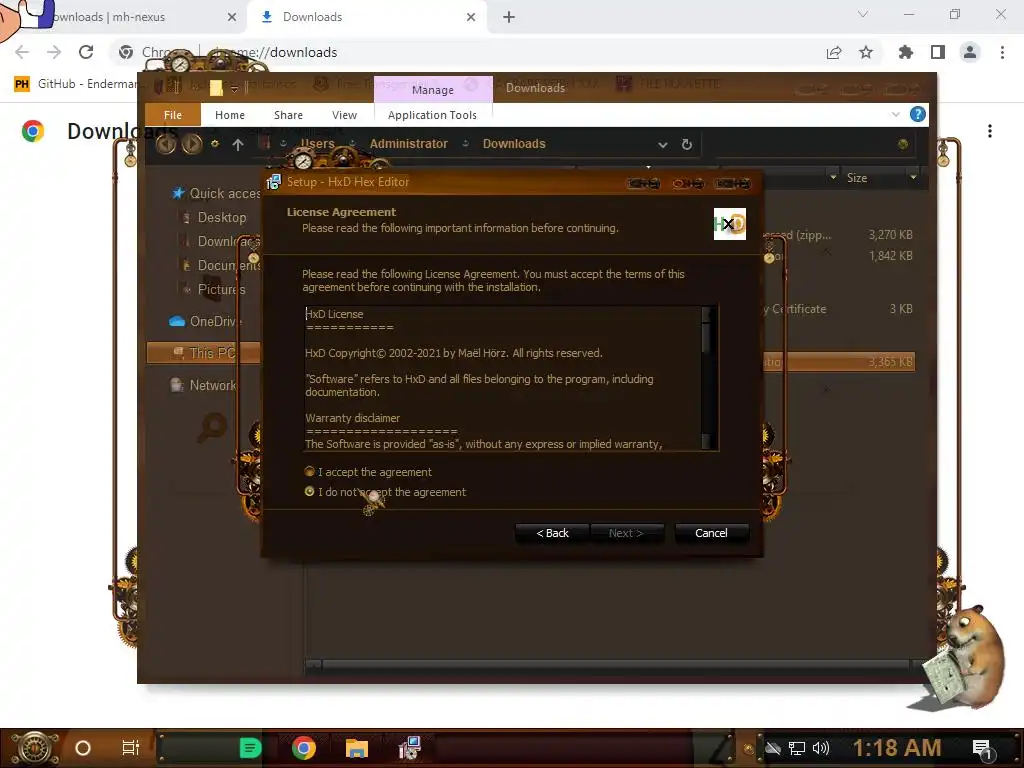
Task: Select the 3,365 KB highlighted file row
Action: [x=839, y=362]
